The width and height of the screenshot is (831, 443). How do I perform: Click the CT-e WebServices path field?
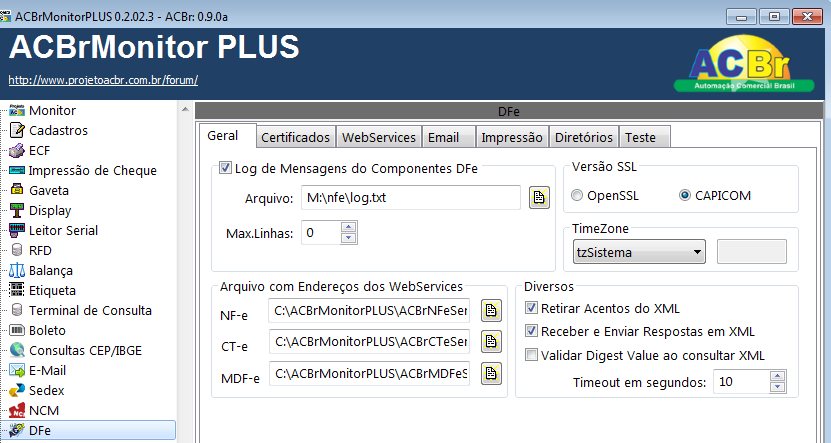click(369, 342)
